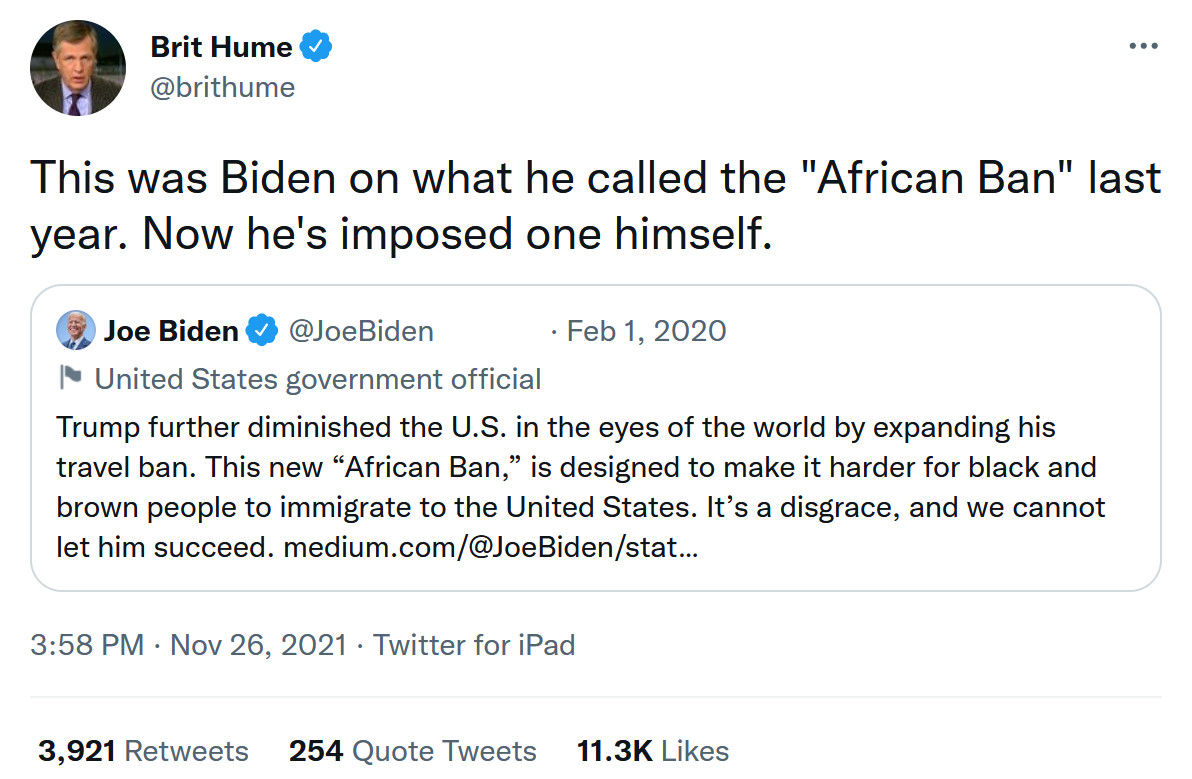Select the Joe Biden name in quoted tweet
The width and height of the screenshot is (1192, 779).
171,331
